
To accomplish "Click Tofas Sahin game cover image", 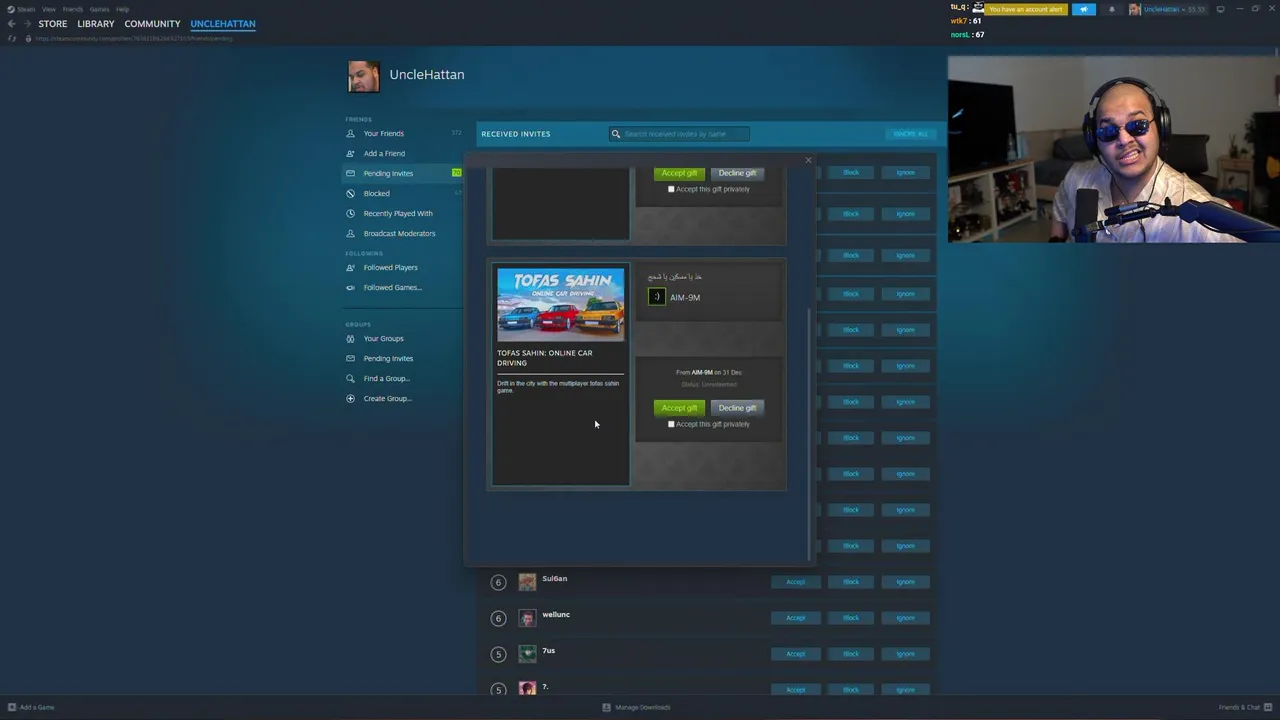I will tap(560, 304).
